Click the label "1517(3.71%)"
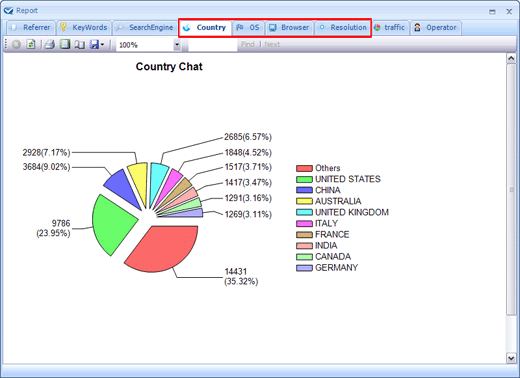 click(x=248, y=167)
